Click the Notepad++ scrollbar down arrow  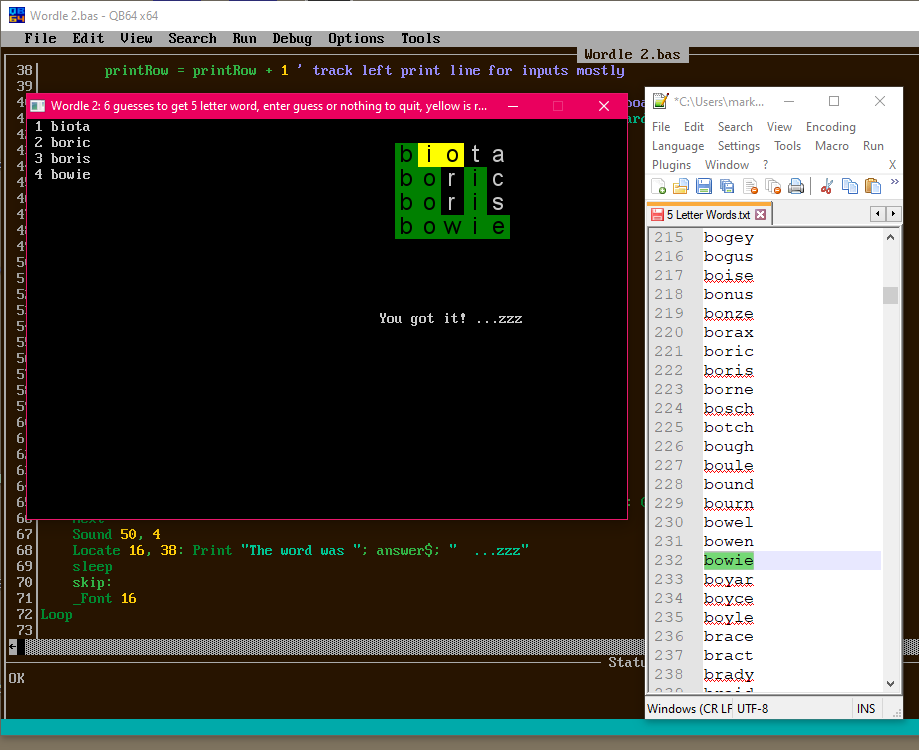pos(890,683)
